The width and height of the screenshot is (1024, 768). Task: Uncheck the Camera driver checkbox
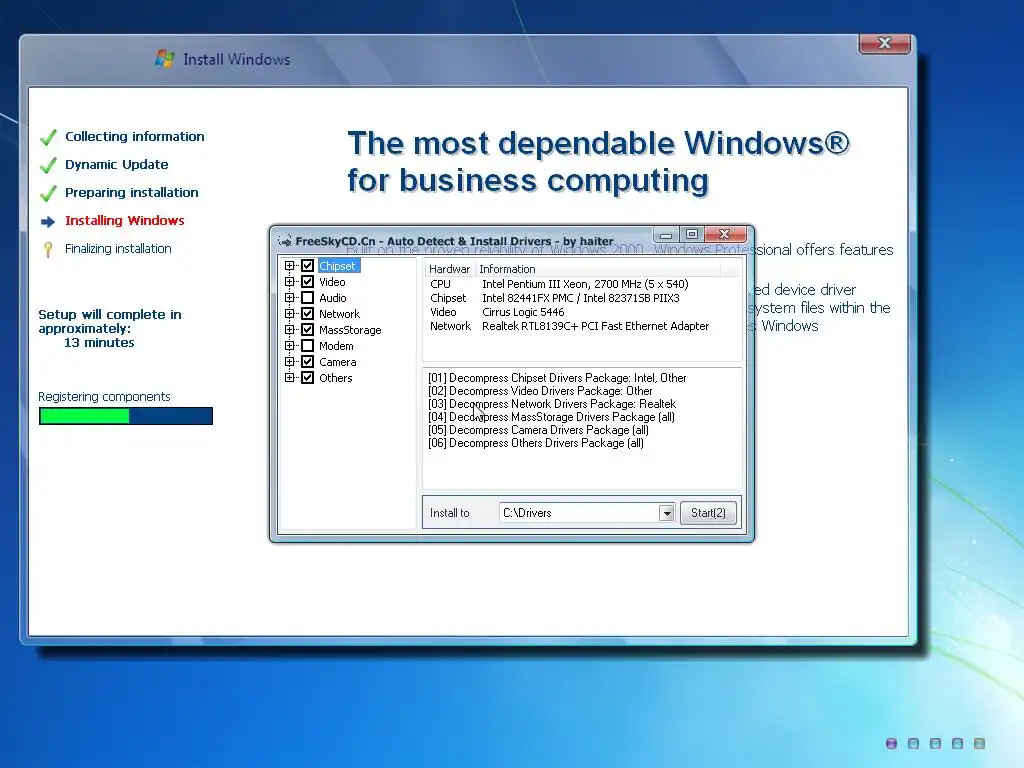(x=308, y=362)
